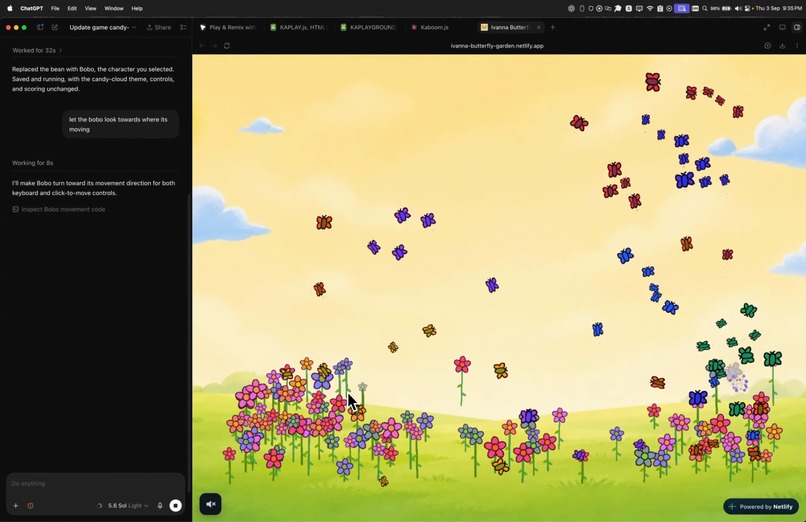This screenshot has height=522, width=806.
Task: Go forward in the preview browser
Action: 214,46
